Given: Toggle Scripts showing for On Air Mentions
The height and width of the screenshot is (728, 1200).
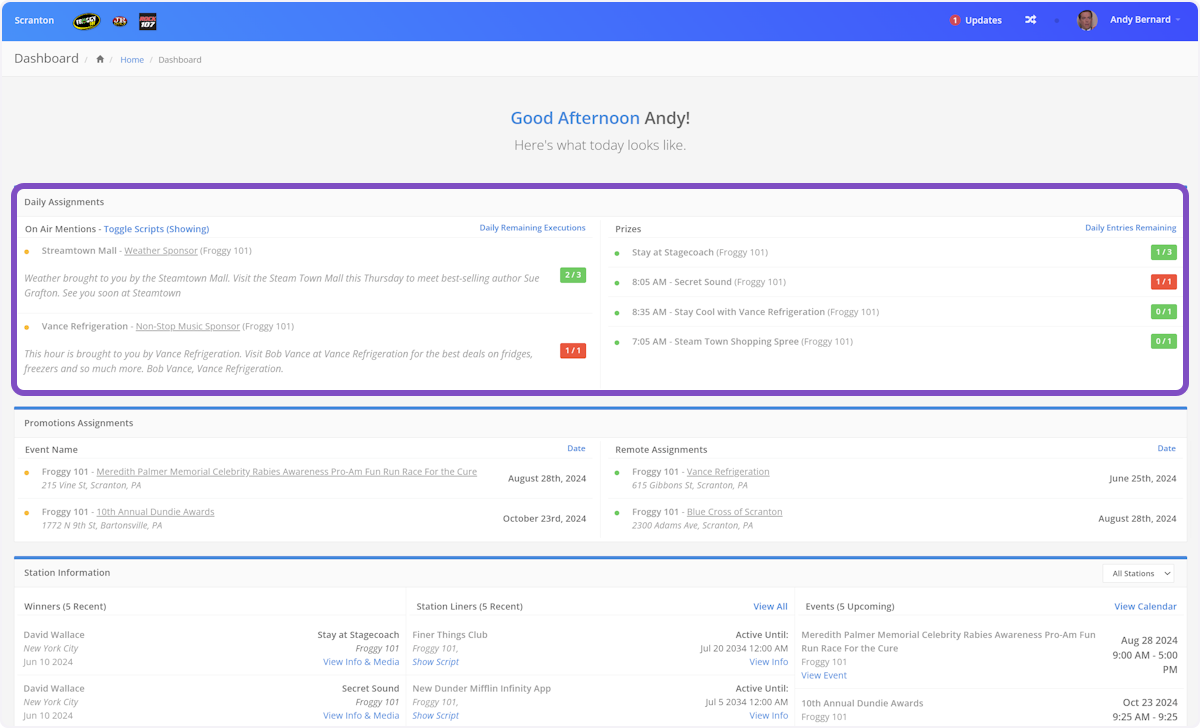Looking at the screenshot, I should 156,229.
